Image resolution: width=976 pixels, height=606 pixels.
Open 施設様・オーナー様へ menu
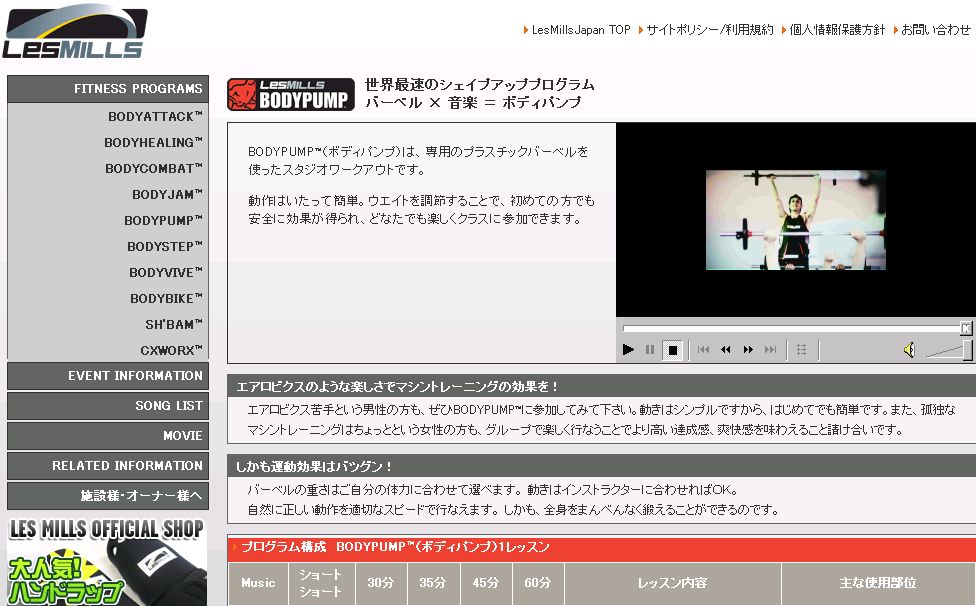pyautogui.click(x=108, y=495)
